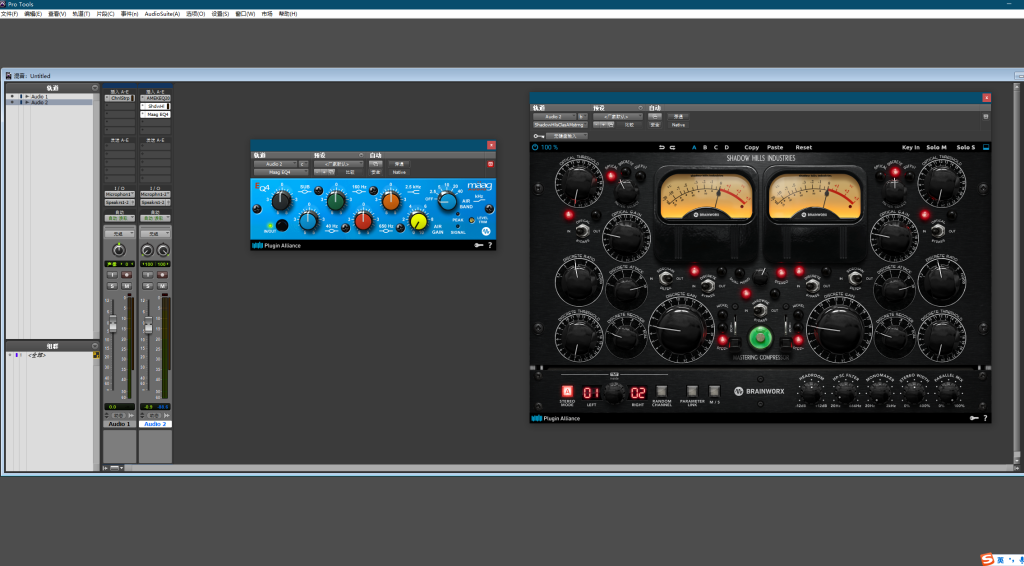This screenshot has height=566, width=1024.
Task: Click Solo M in Shadow Hills toolbar
Action: [x=936, y=148]
